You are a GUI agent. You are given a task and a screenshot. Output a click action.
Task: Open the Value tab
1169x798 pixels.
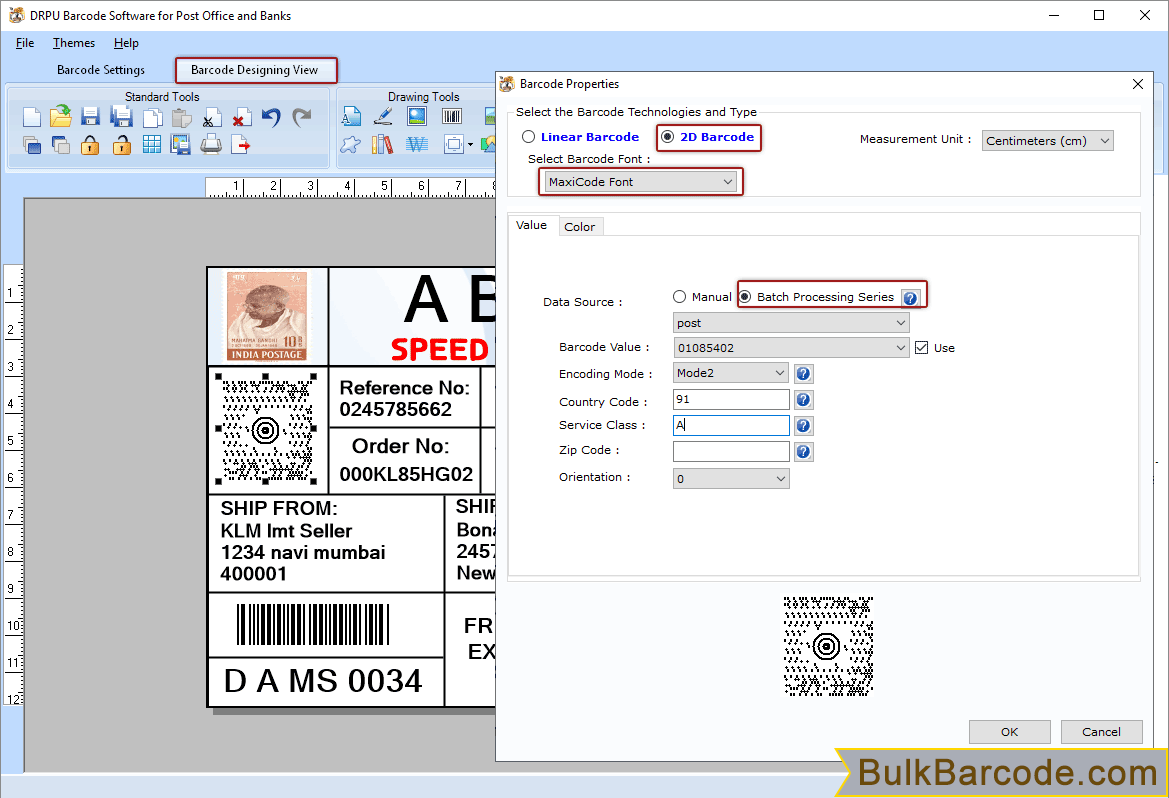[x=532, y=225]
